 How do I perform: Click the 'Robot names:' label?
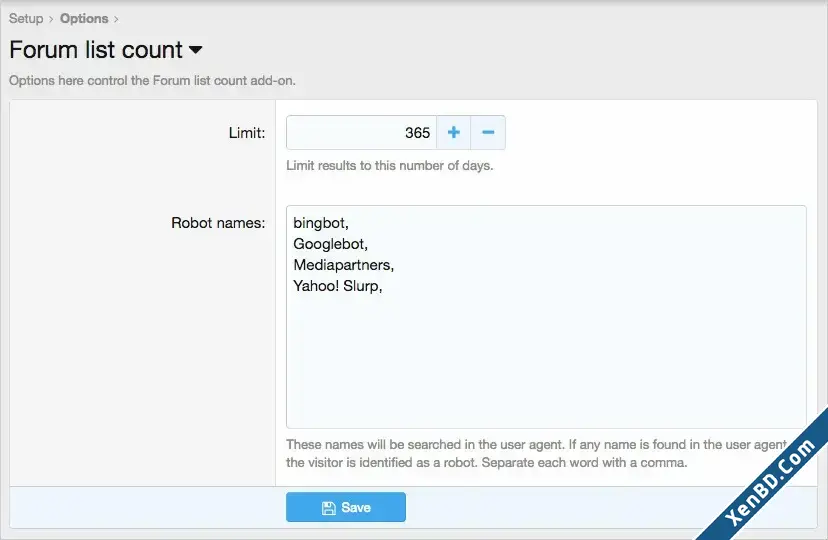click(218, 223)
